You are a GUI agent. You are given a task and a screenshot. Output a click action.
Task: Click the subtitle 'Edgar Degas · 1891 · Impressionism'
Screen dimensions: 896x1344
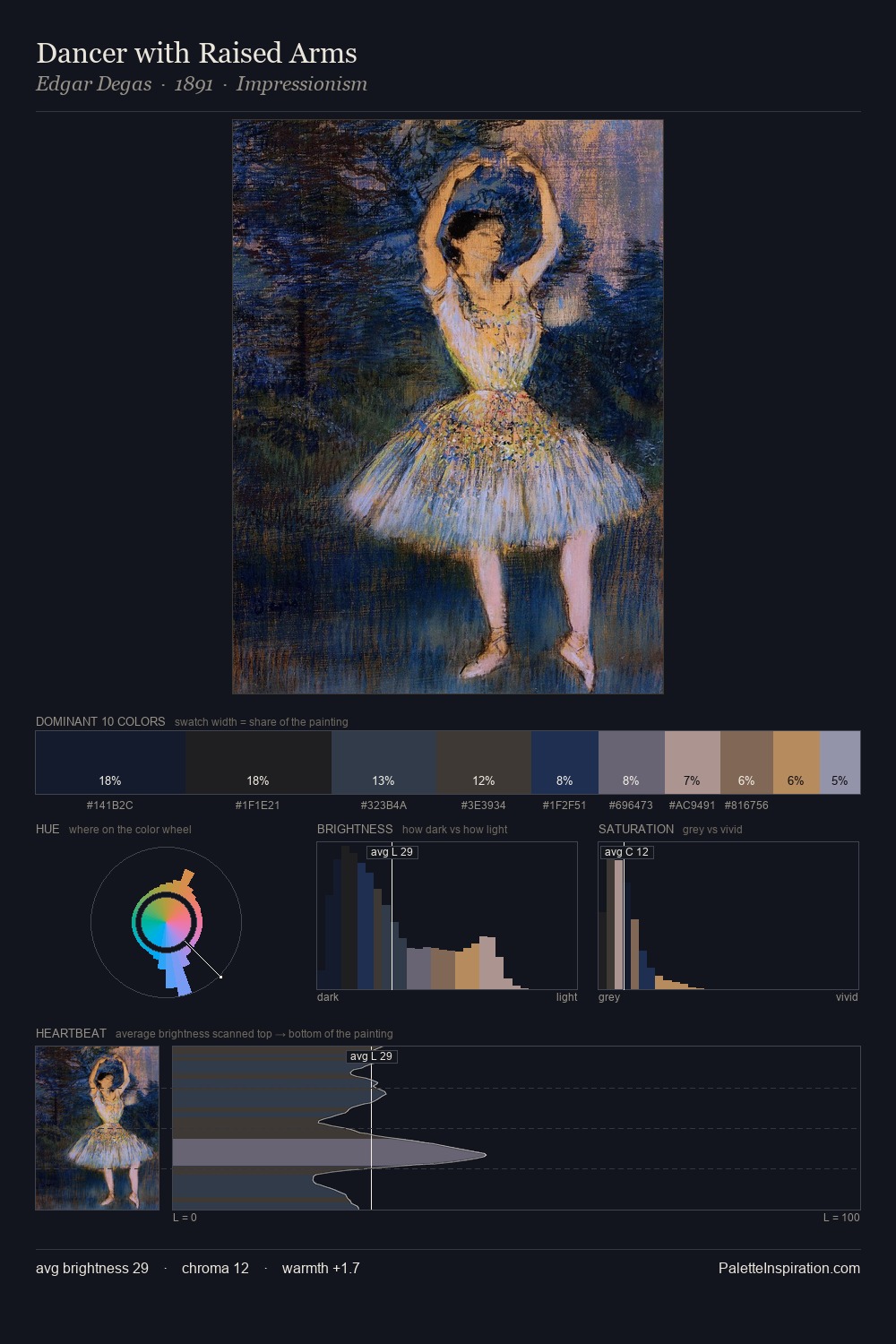(202, 84)
